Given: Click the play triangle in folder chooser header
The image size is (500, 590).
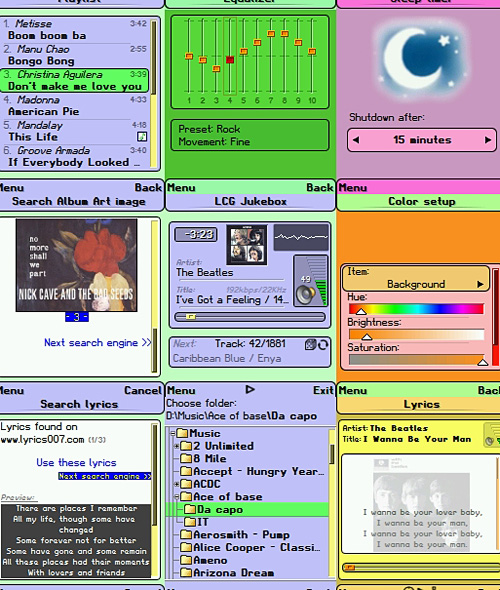Looking at the screenshot, I should (x=250, y=389).
